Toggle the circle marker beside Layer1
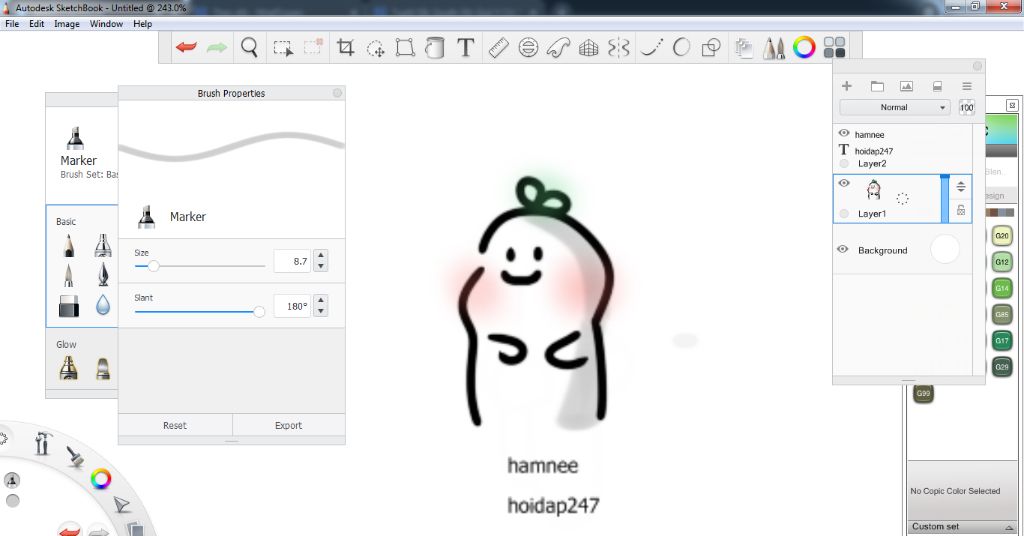The height and width of the screenshot is (536, 1024). pos(844,213)
